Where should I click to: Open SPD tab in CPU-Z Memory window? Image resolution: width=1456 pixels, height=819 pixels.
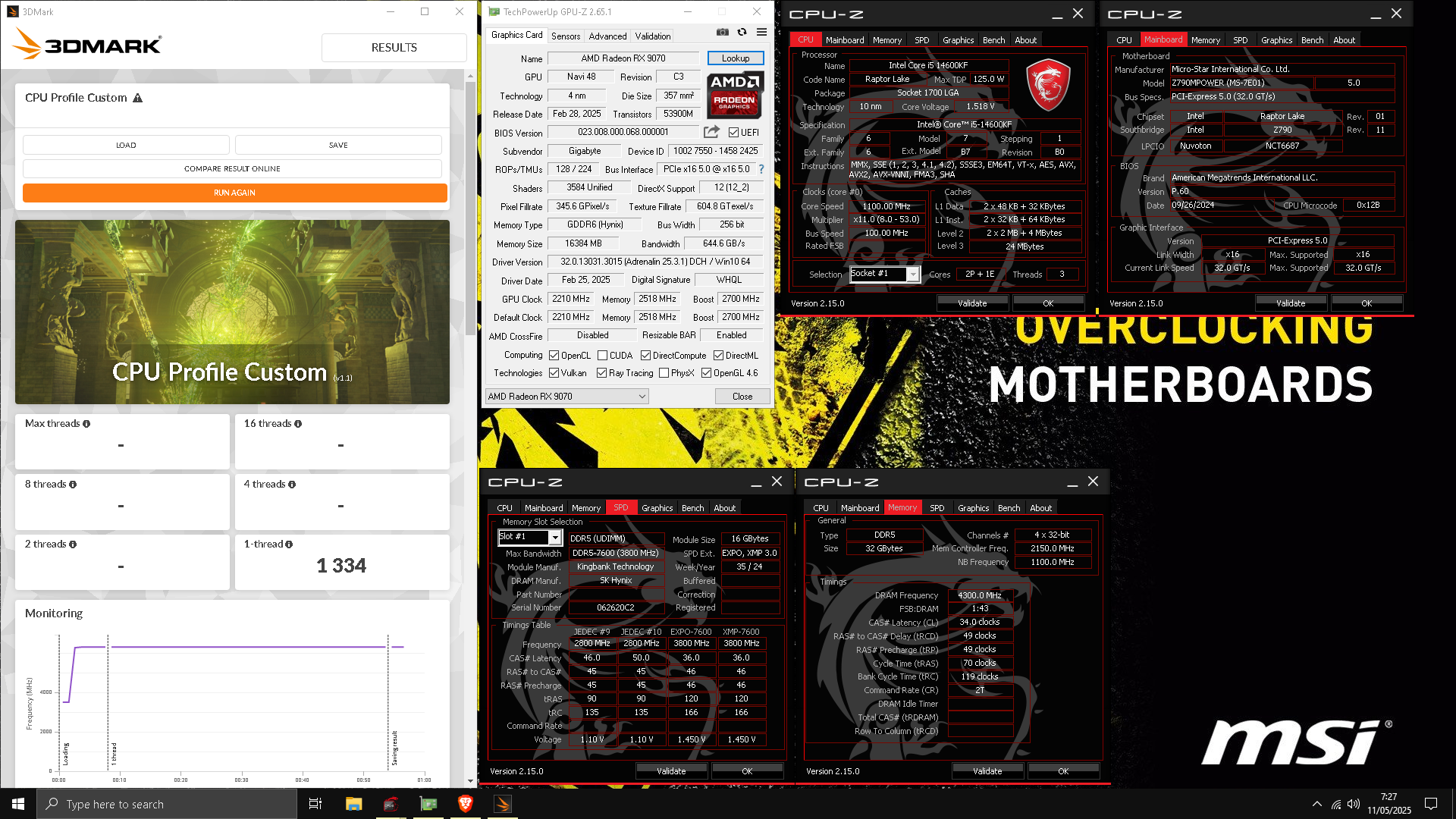click(x=937, y=508)
